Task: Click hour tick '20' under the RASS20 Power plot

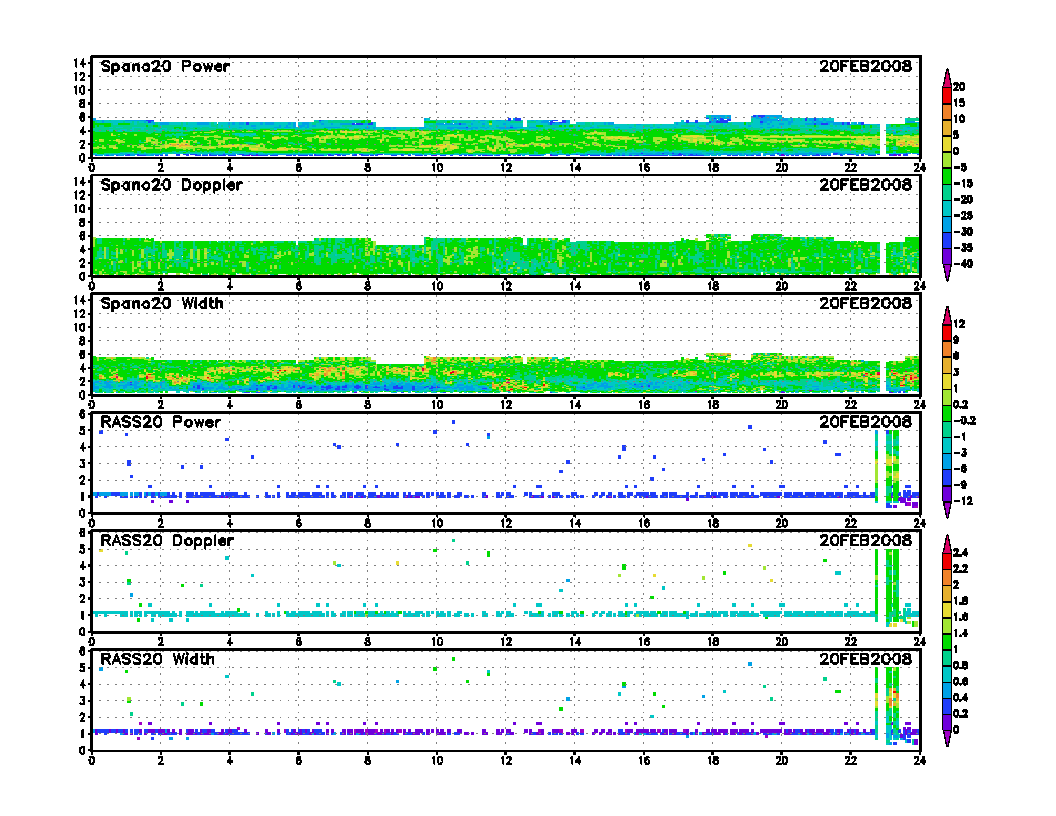Action: (781, 523)
